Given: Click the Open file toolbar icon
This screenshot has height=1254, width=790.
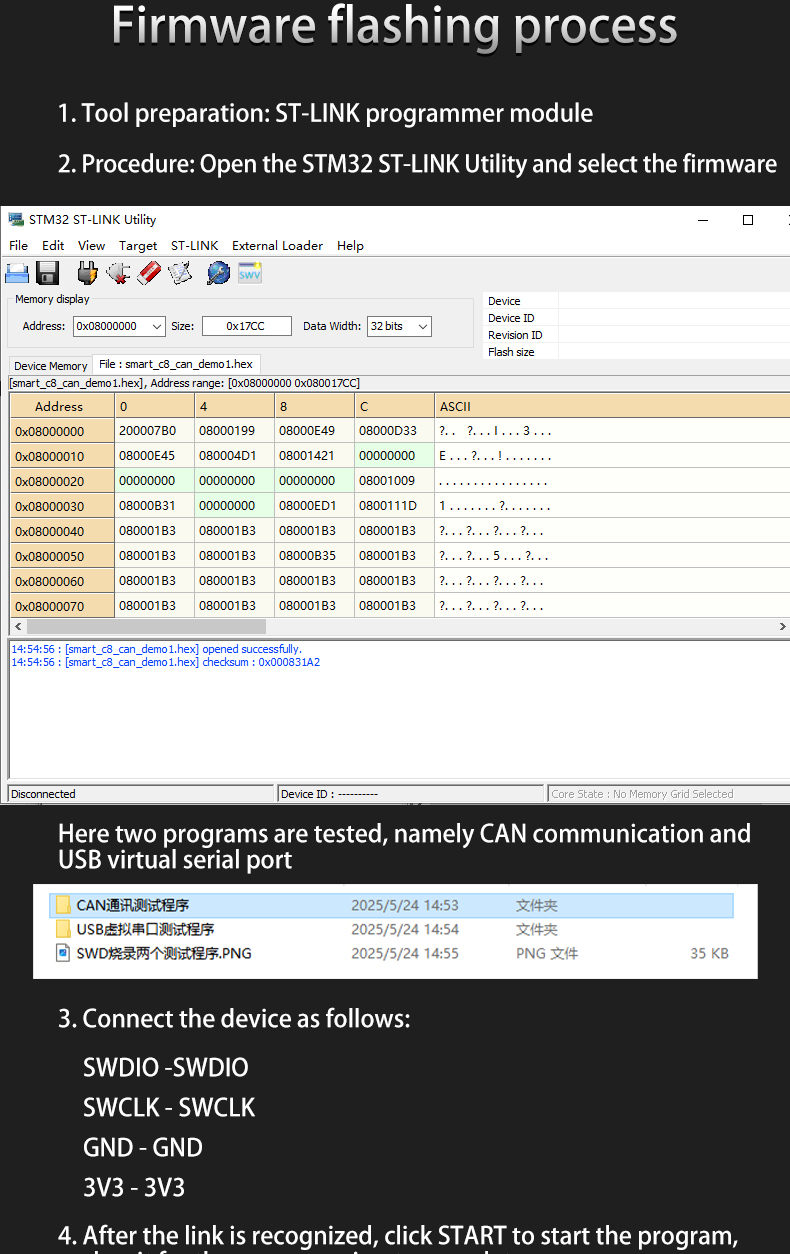Looking at the screenshot, I should pos(17,272).
